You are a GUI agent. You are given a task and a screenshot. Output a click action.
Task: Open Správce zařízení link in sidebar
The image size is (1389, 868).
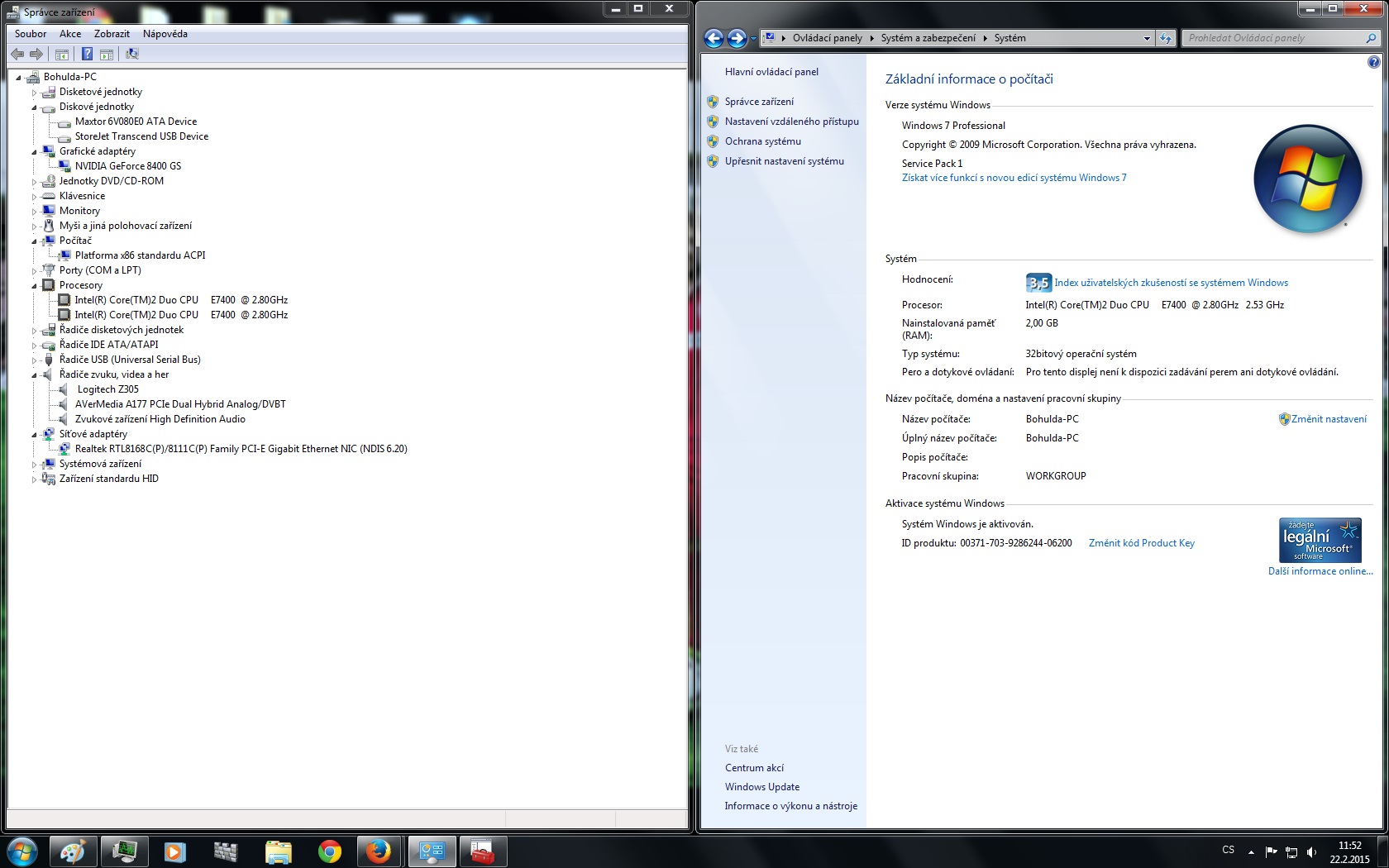(759, 102)
